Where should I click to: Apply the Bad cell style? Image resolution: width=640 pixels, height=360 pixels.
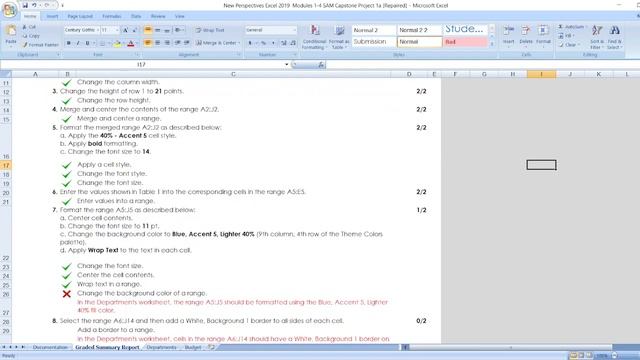click(x=465, y=42)
